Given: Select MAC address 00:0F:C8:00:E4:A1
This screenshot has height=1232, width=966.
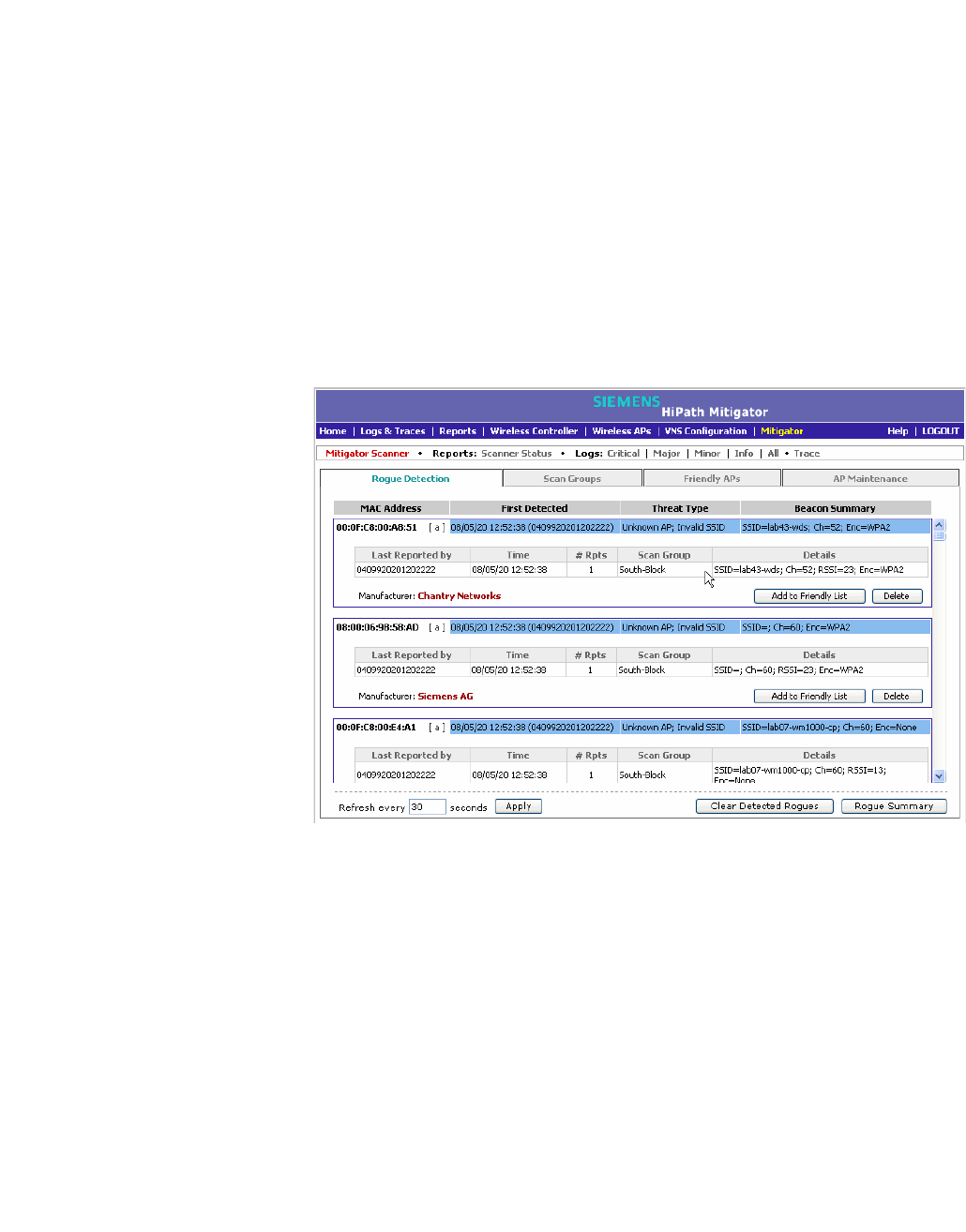Looking at the screenshot, I should point(376,728).
